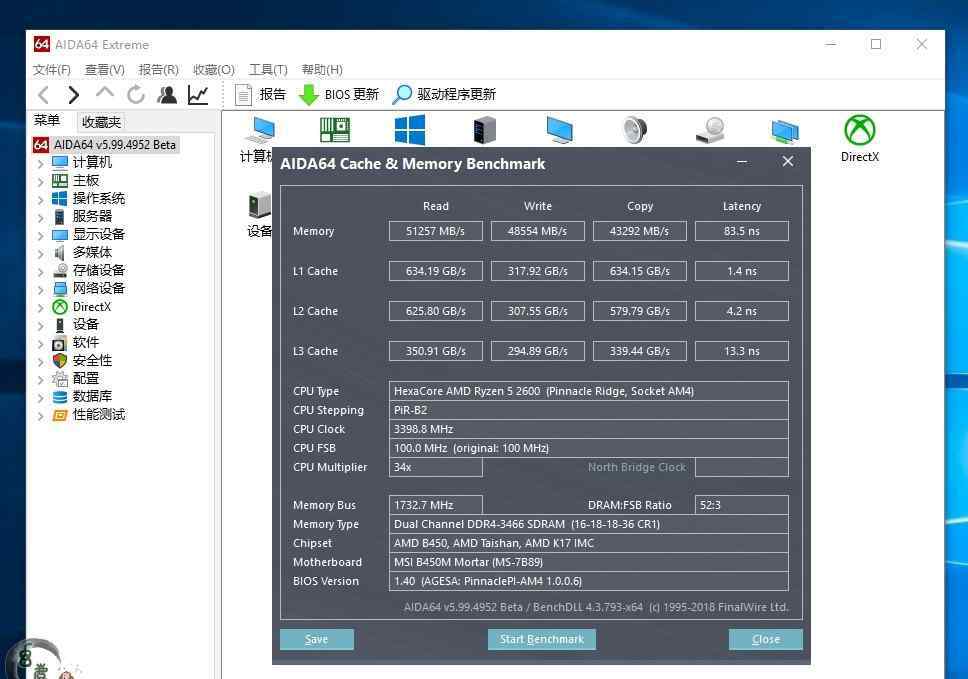
Task: Click the AIDA64 Extreme title bar logo
Action: coord(41,44)
